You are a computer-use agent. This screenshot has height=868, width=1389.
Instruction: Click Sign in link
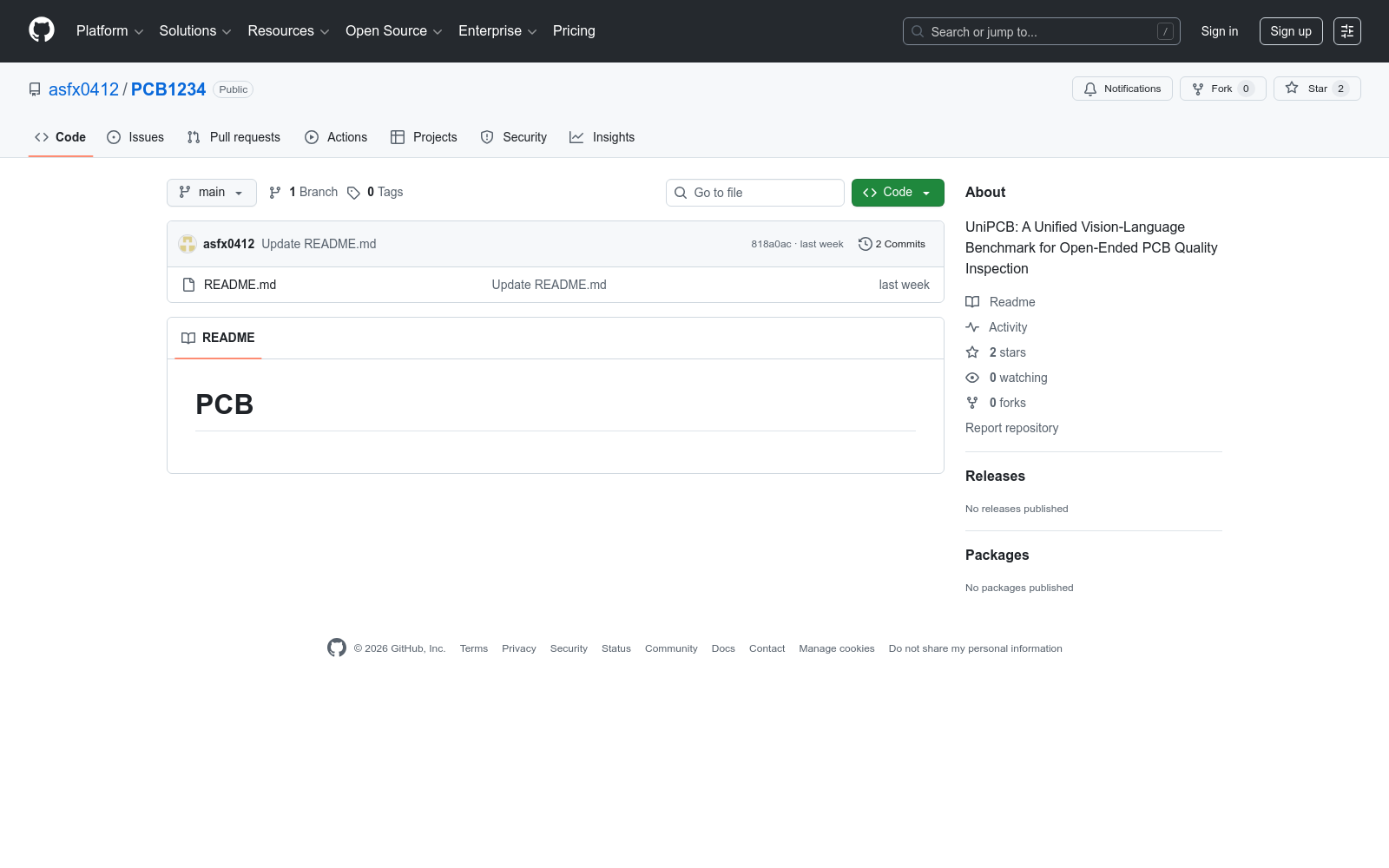coord(1220,31)
